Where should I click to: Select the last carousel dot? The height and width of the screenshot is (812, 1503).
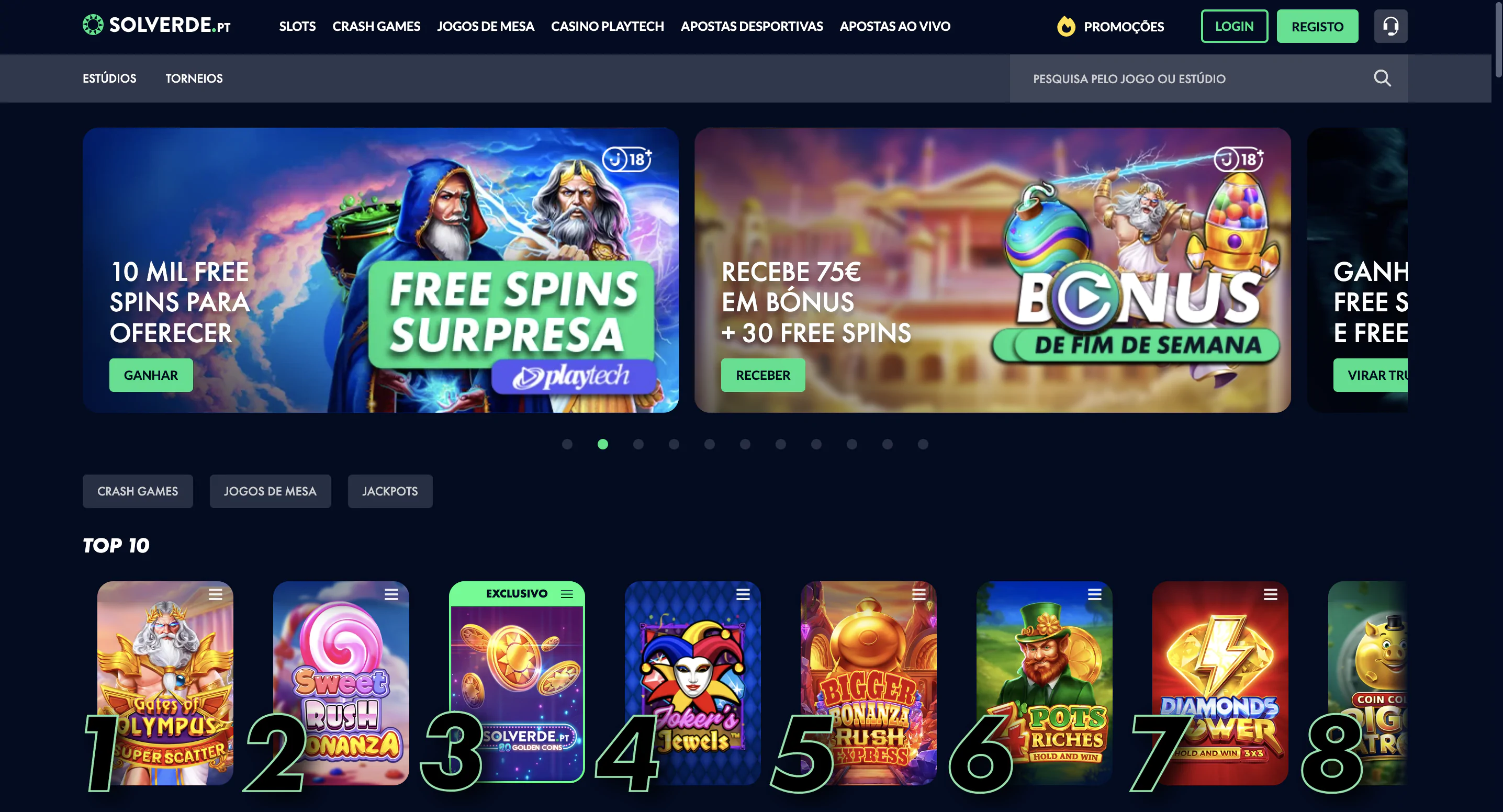(923, 445)
